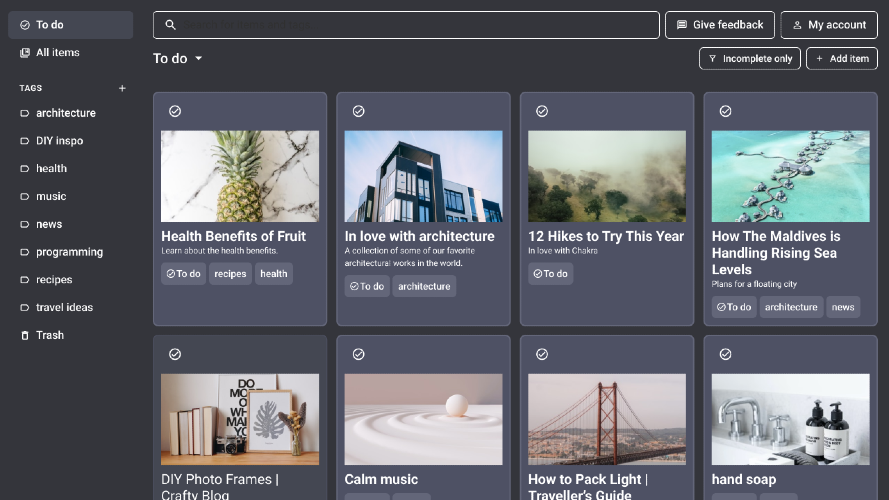
Task: Click the Add item button
Action: (x=842, y=58)
